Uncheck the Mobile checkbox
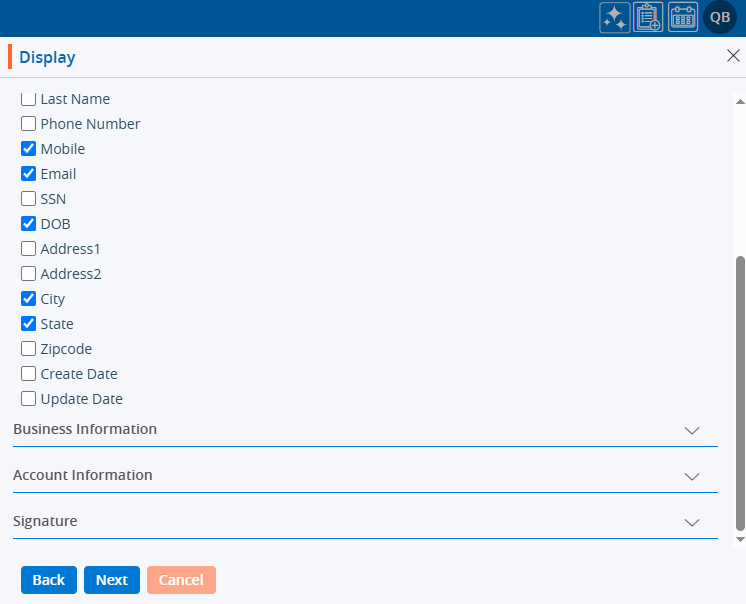This screenshot has height=604, width=746. tap(29, 149)
